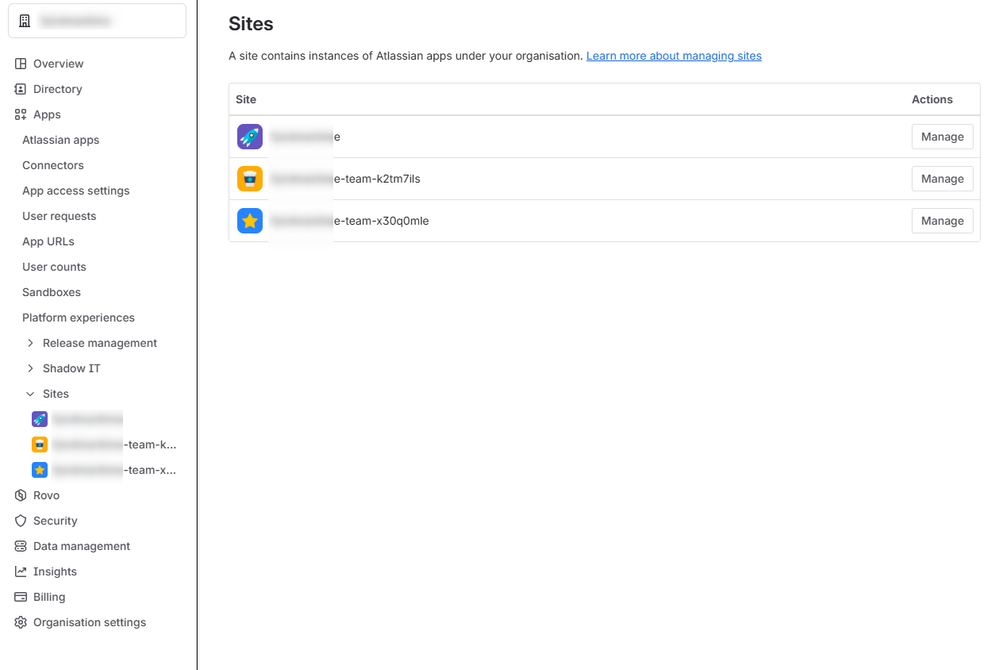Viewport: 999px width, 670px height.
Task: Click the blue star icon in team-x30q0mle row
Action: pyautogui.click(x=250, y=221)
